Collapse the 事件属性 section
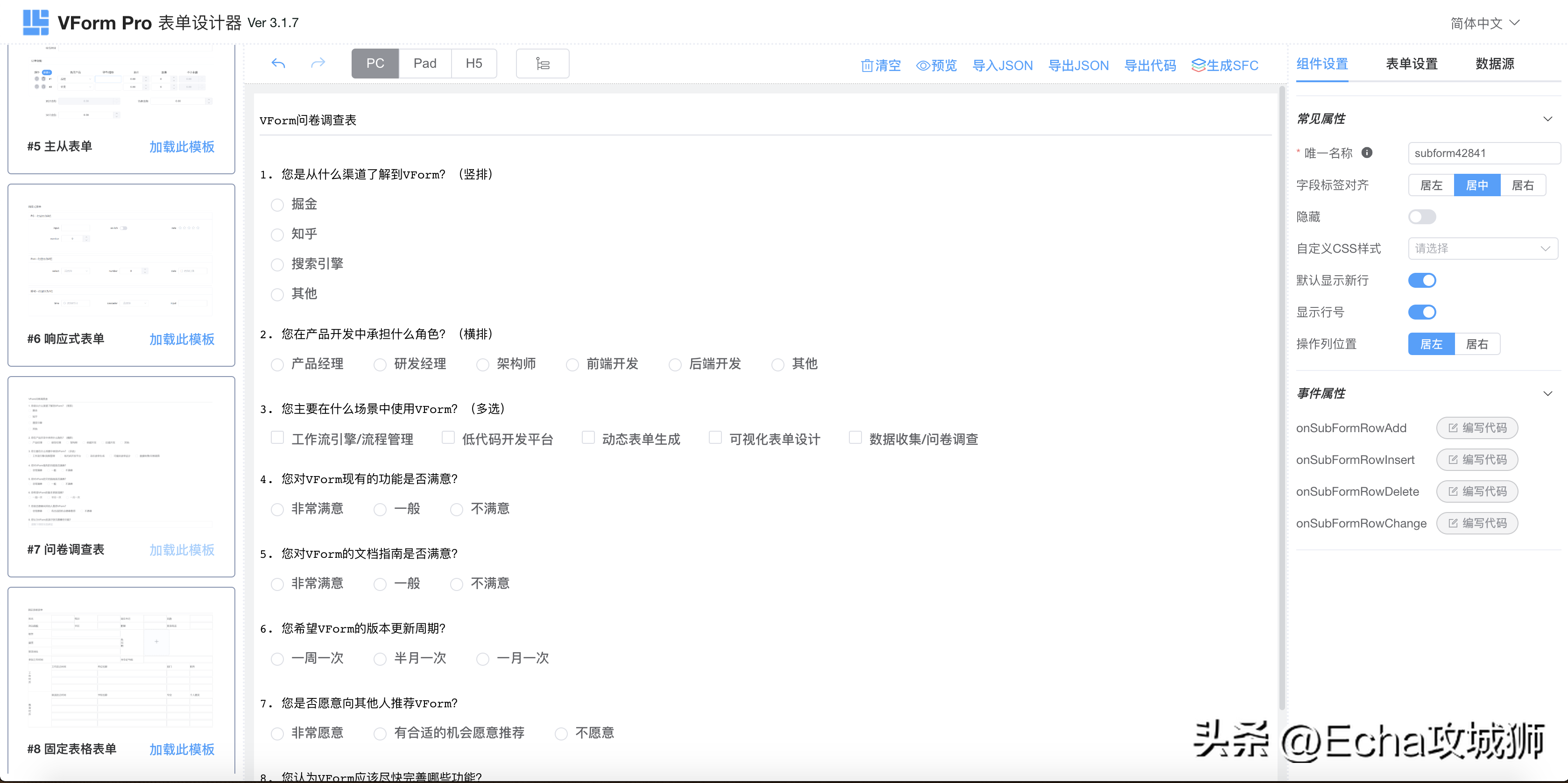The image size is (1568, 783). (1548, 393)
